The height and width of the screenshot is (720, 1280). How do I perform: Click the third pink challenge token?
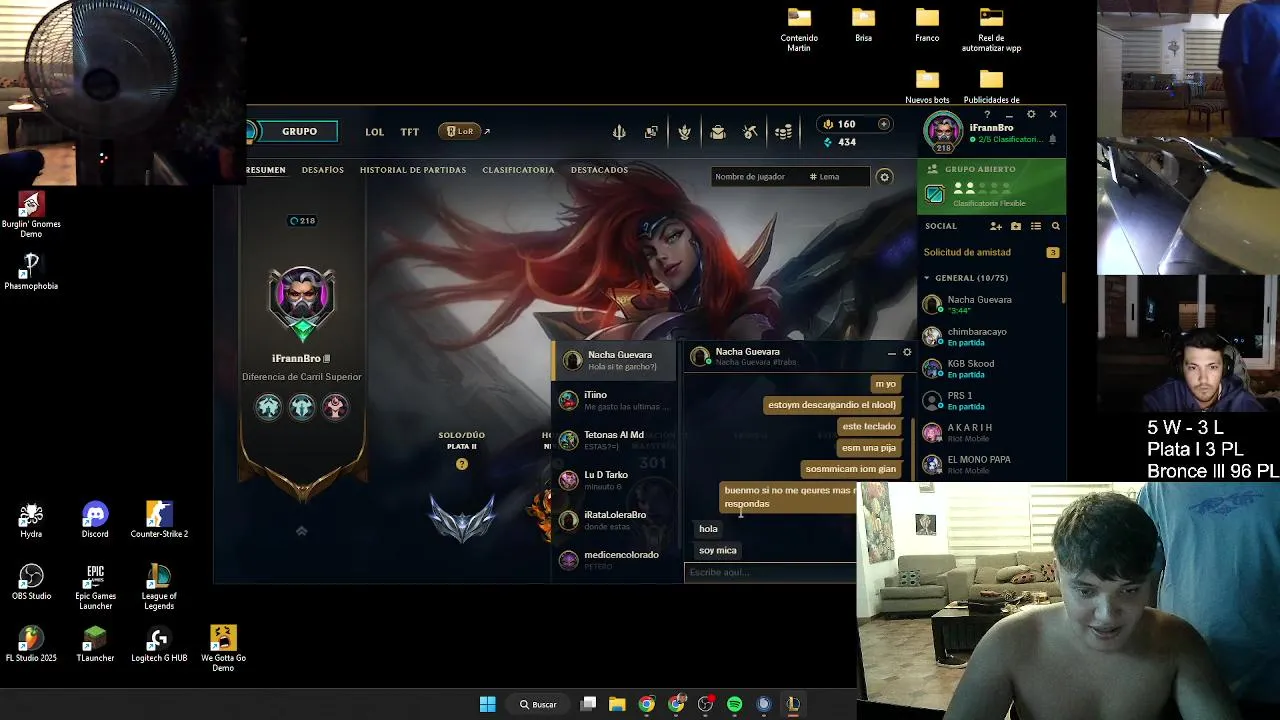coord(335,406)
